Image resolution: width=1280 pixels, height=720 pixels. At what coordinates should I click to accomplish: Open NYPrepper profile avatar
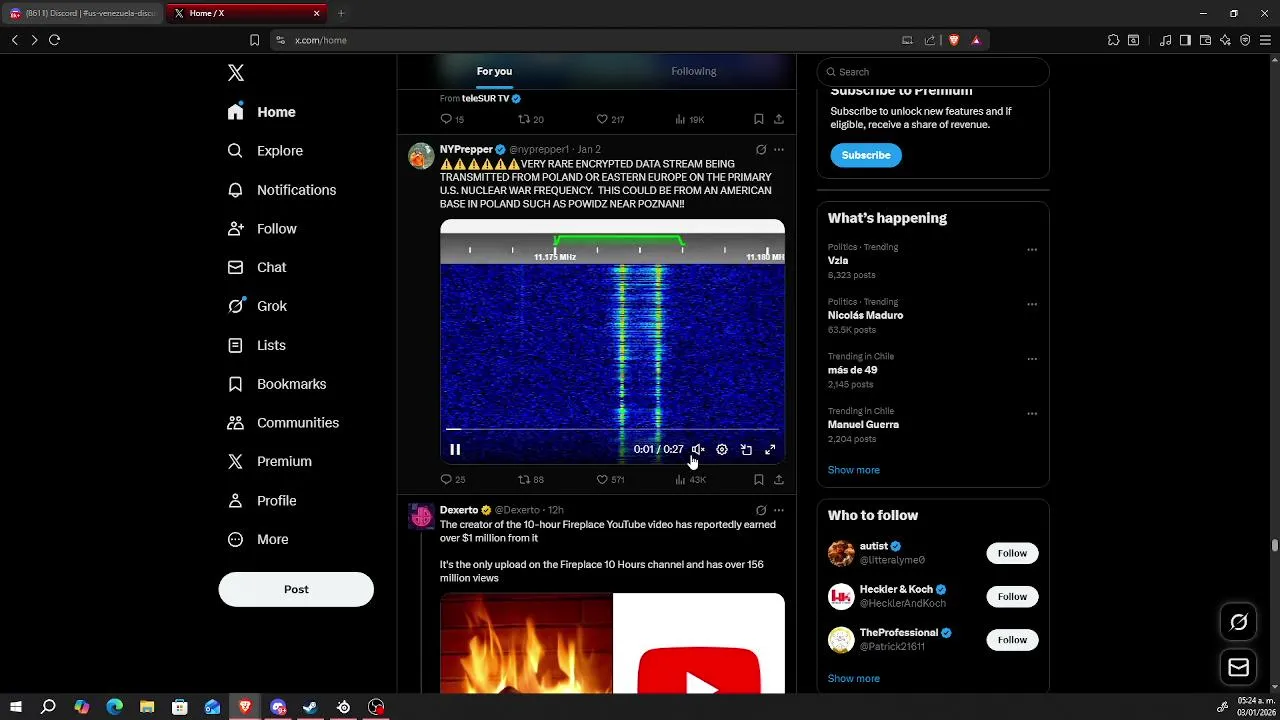[x=421, y=156]
